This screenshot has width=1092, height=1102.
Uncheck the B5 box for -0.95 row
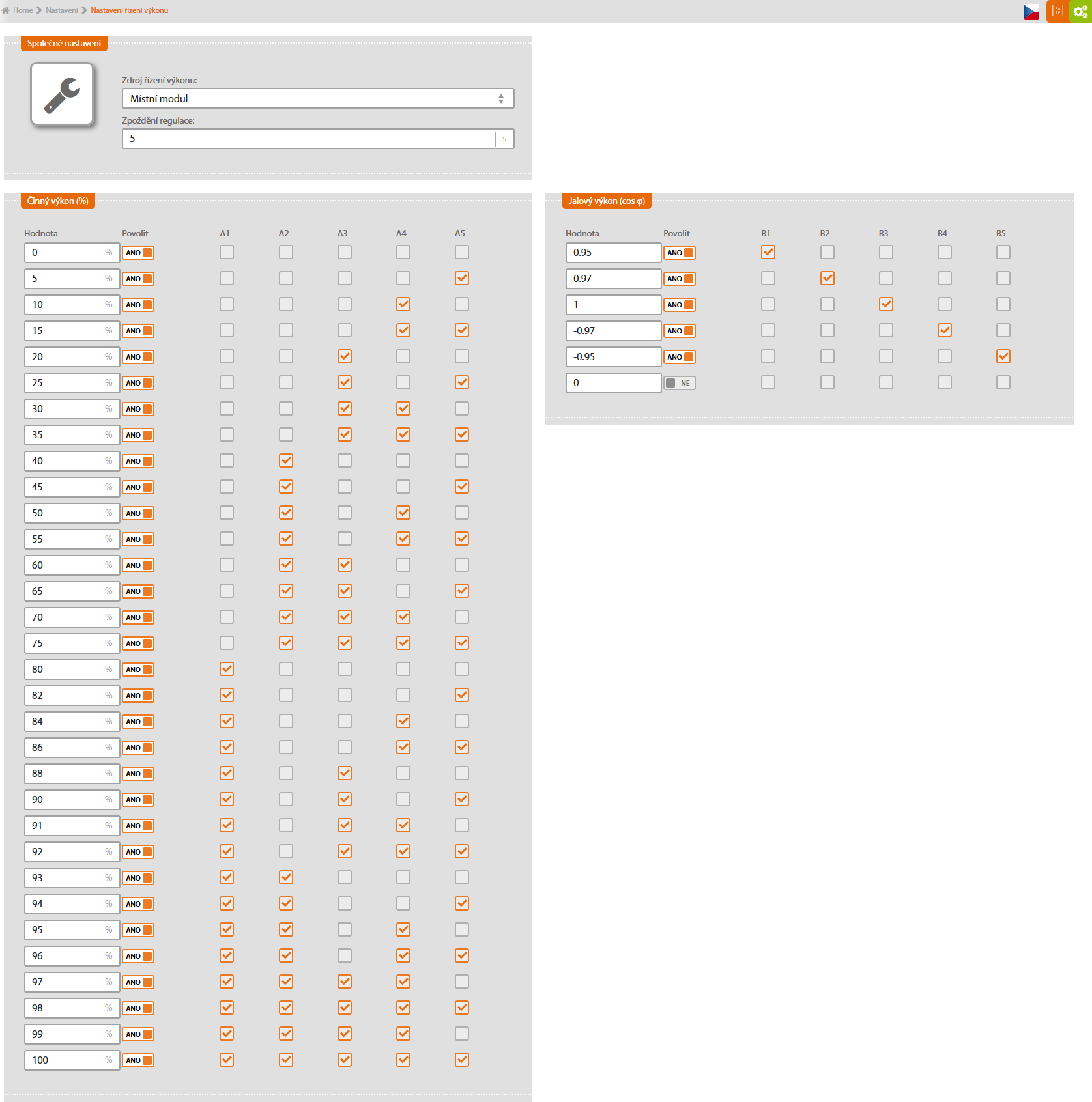(1003, 356)
